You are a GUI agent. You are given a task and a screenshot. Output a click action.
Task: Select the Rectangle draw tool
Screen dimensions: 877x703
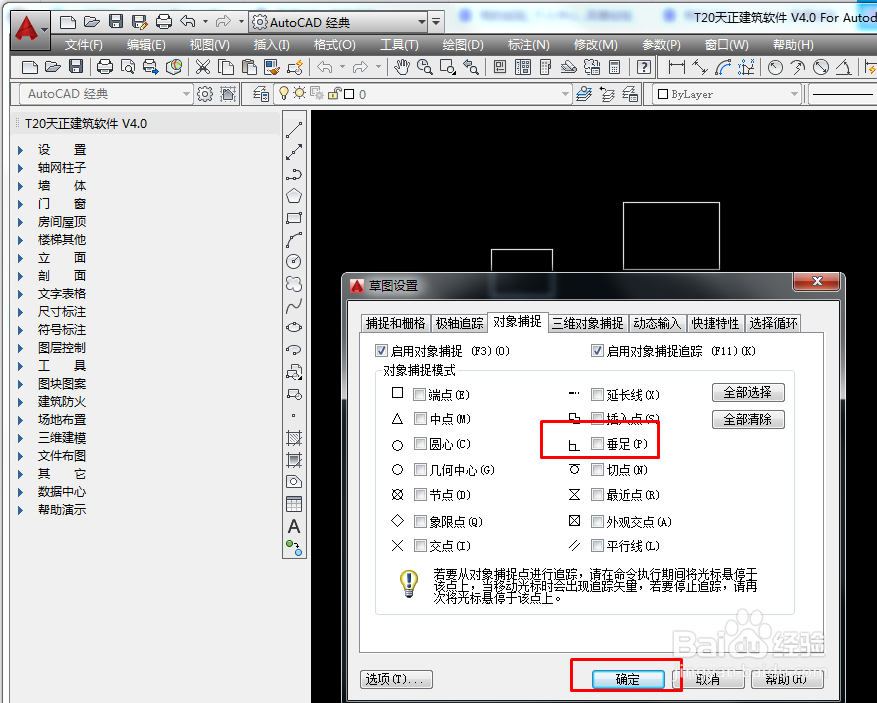point(294,218)
